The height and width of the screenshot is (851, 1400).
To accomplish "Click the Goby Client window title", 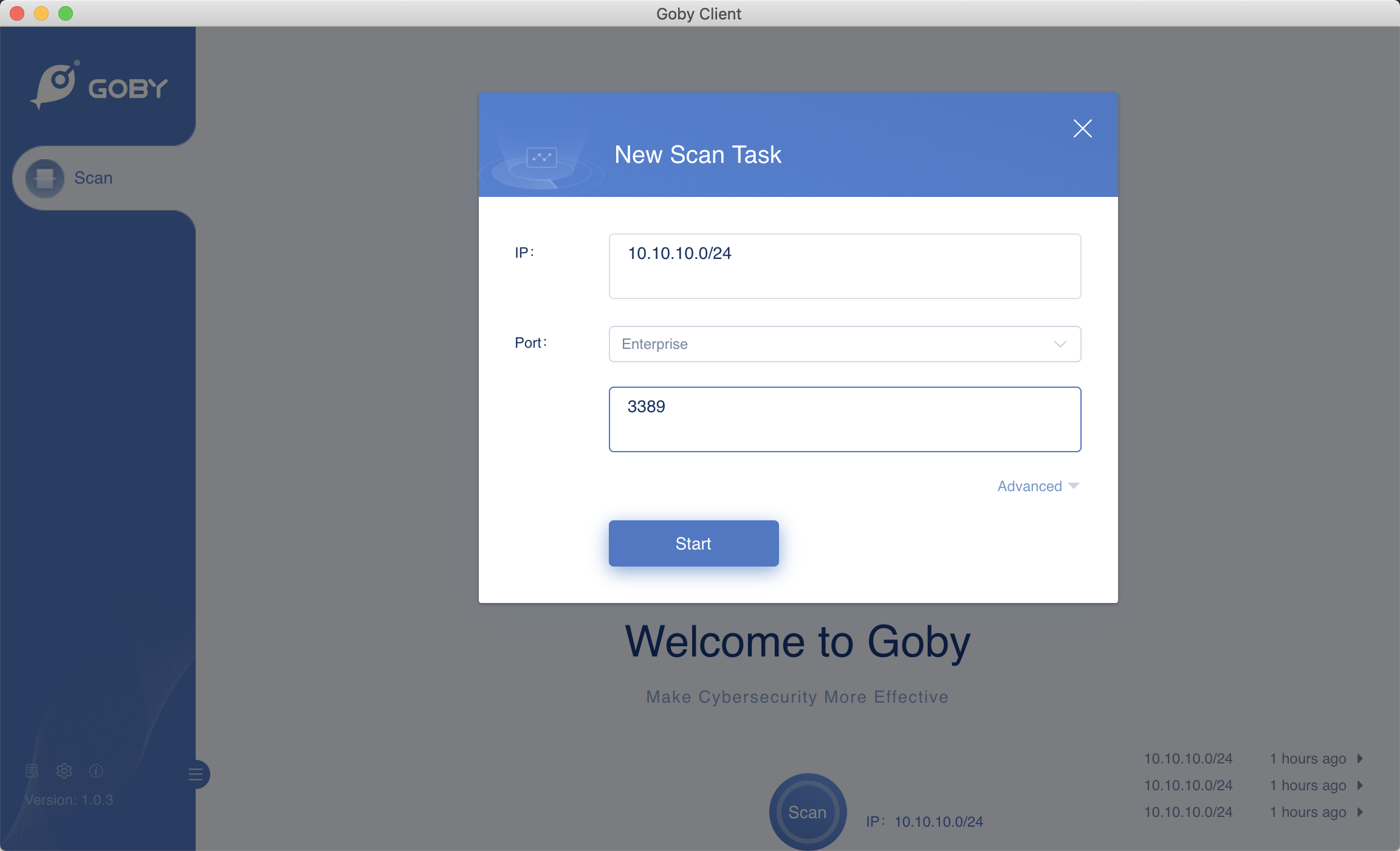I will point(699,13).
